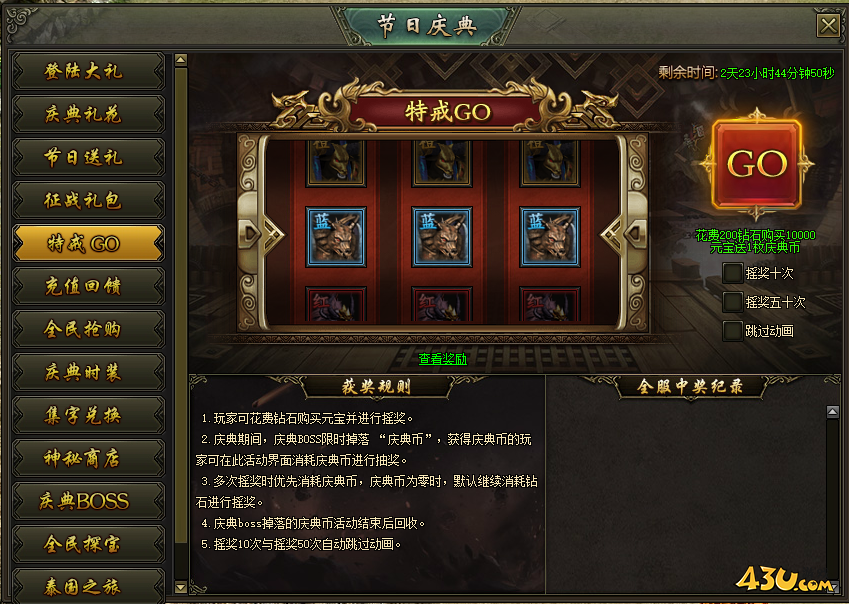Click the top dark beast icon in first reel
849x604 pixels.
[x=336, y=163]
